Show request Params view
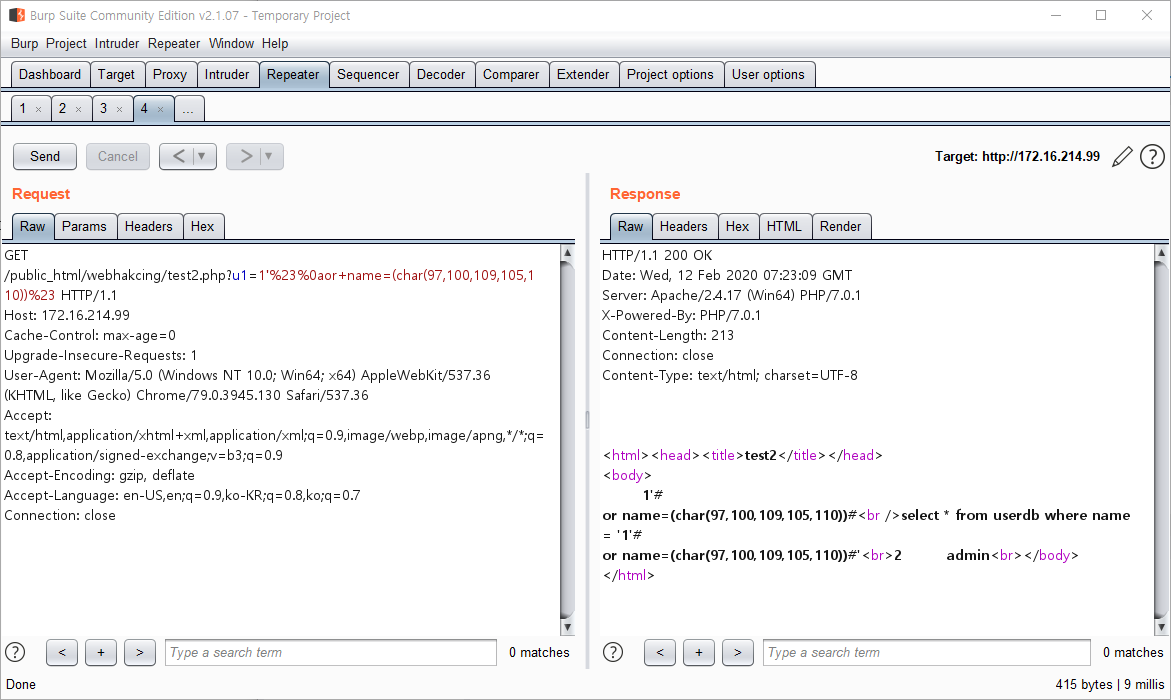The width and height of the screenshot is (1171, 700). coord(84,226)
